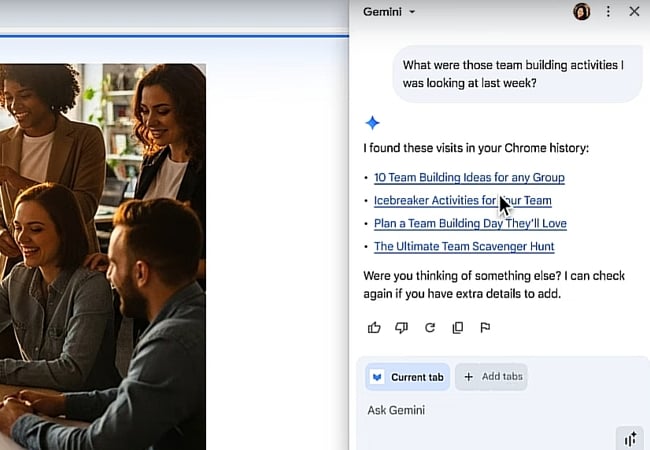Regenerate the Gemini response
This screenshot has width=650, height=450.
(x=430, y=328)
